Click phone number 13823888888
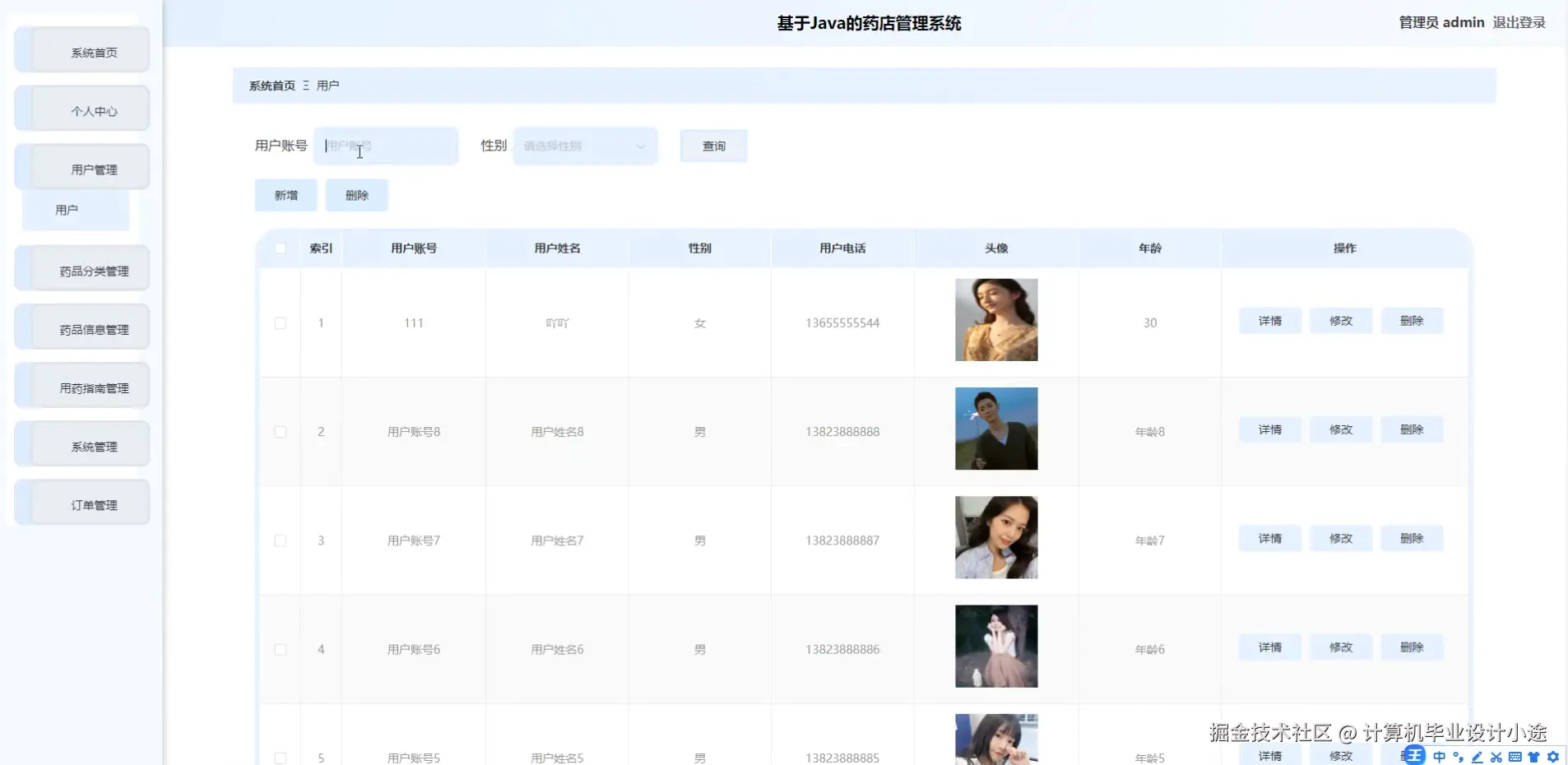The width and height of the screenshot is (1568, 765). 842,432
